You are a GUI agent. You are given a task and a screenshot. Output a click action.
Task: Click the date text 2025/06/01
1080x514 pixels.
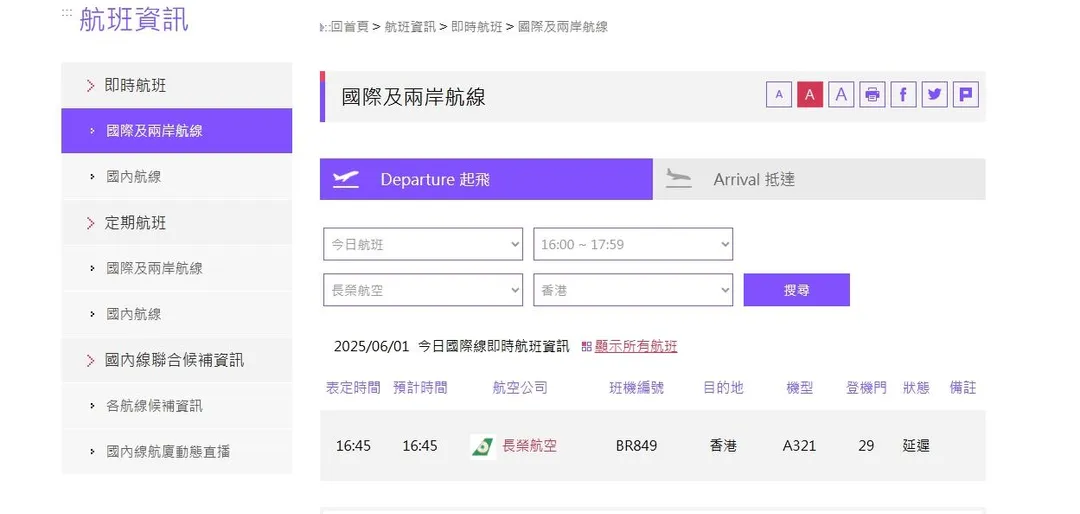tap(371, 347)
